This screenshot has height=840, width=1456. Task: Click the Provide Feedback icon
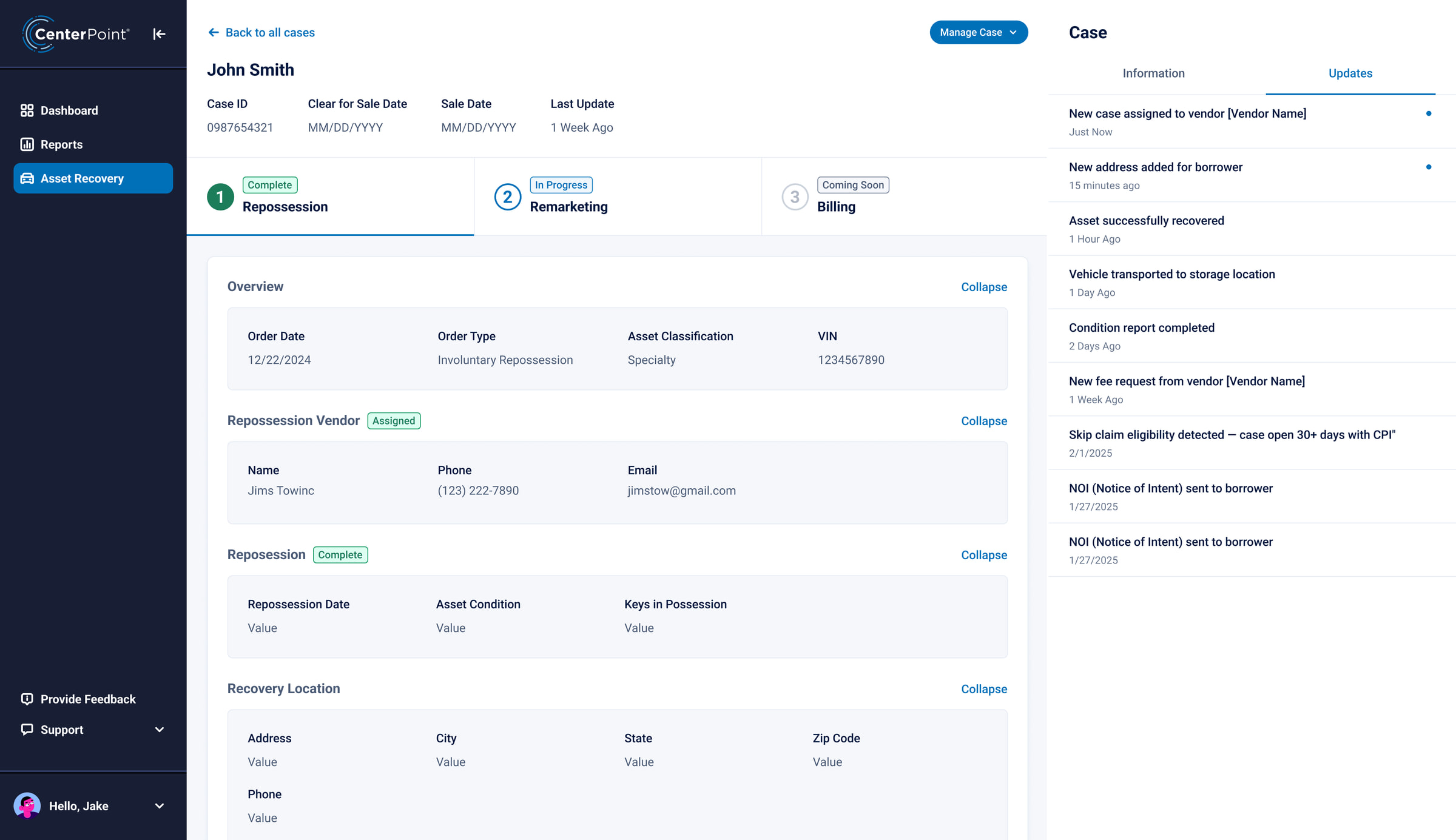(x=27, y=699)
